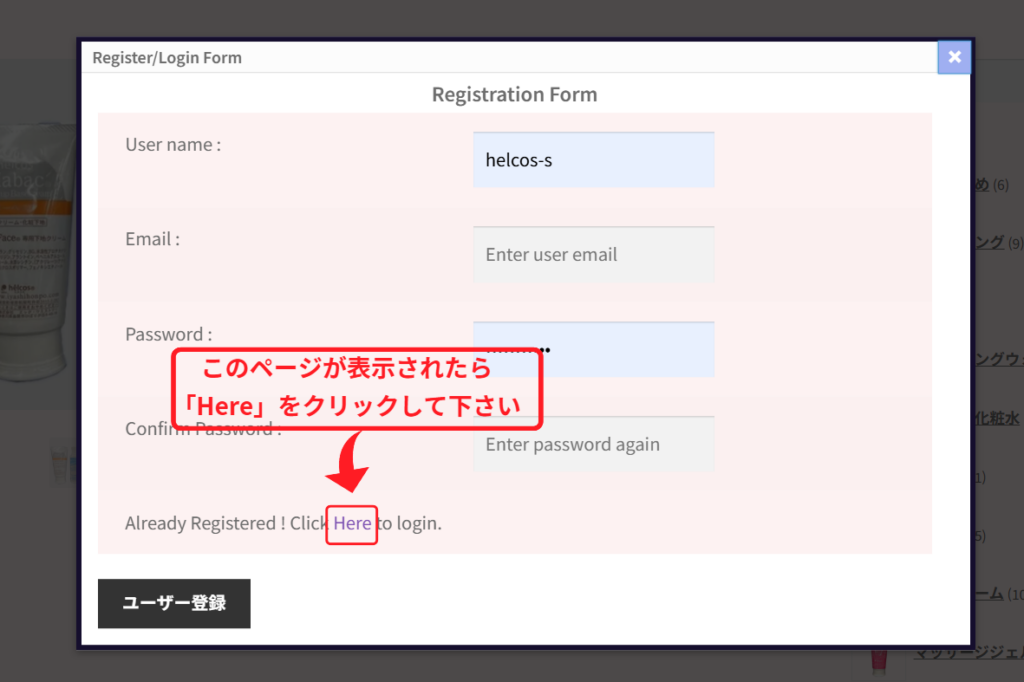Image resolution: width=1024 pixels, height=682 pixels.
Task: Click the "User name :" label
Action: point(173,145)
